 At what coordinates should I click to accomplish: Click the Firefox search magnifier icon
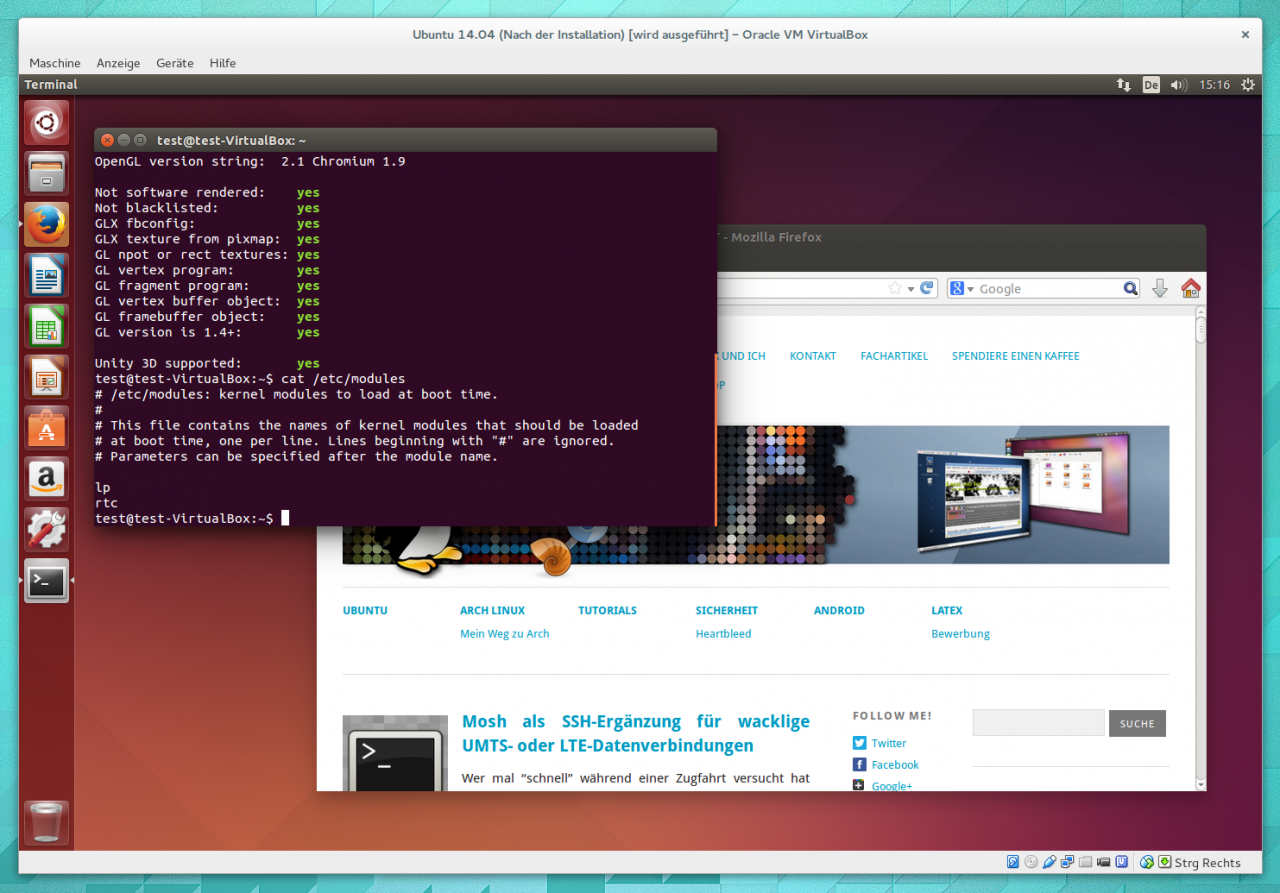1130,288
